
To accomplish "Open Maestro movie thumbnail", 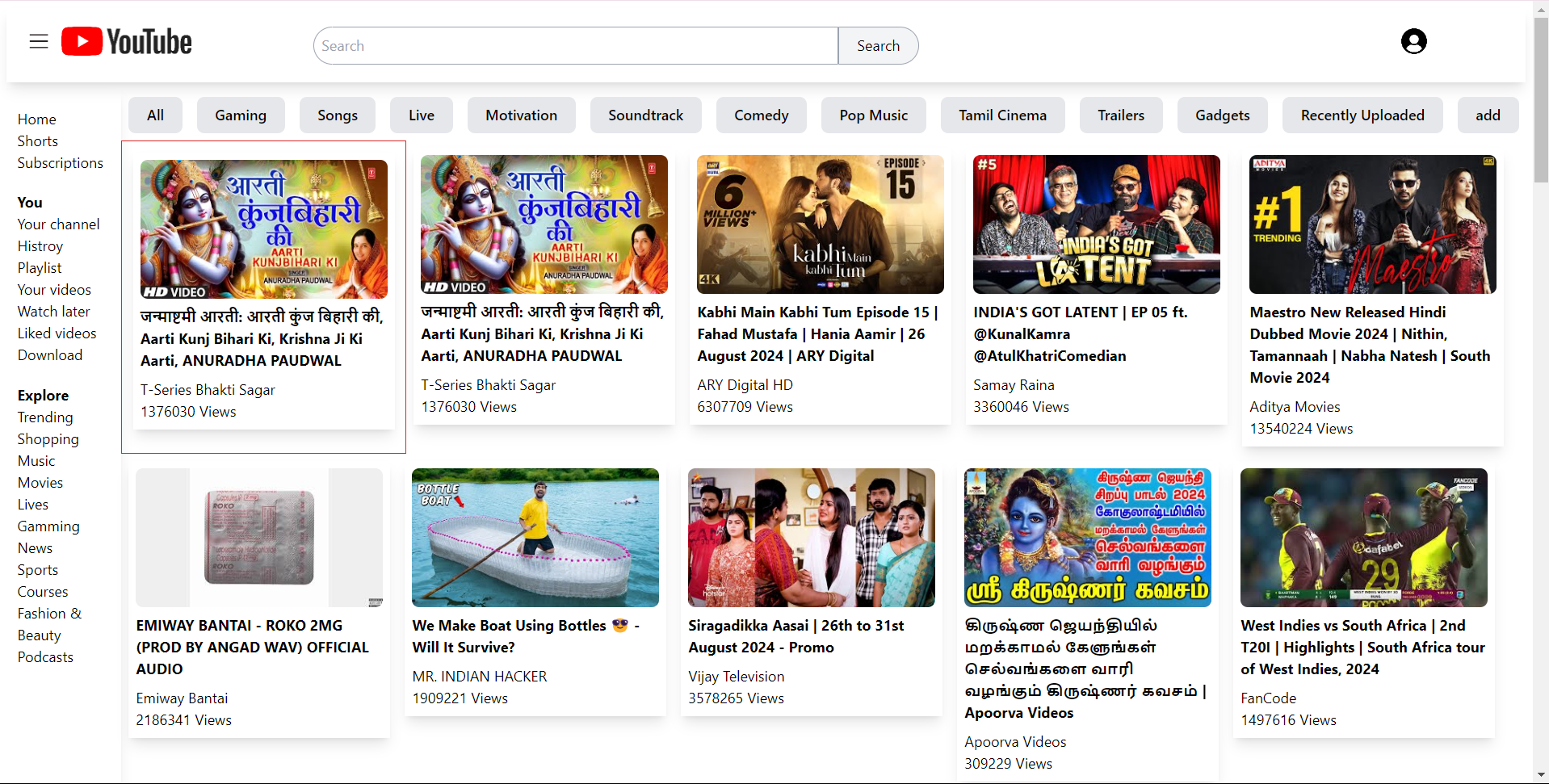I will click(1372, 224).
